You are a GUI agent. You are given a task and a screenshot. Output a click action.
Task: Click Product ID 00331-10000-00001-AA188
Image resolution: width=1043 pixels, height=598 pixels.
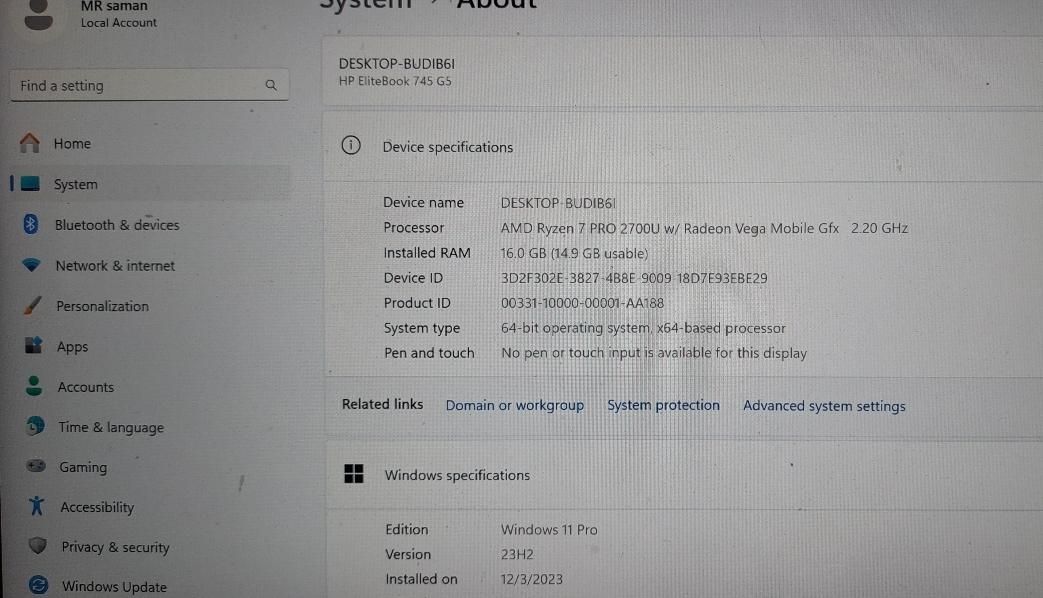pyautogui.click(x=582, y=303)
